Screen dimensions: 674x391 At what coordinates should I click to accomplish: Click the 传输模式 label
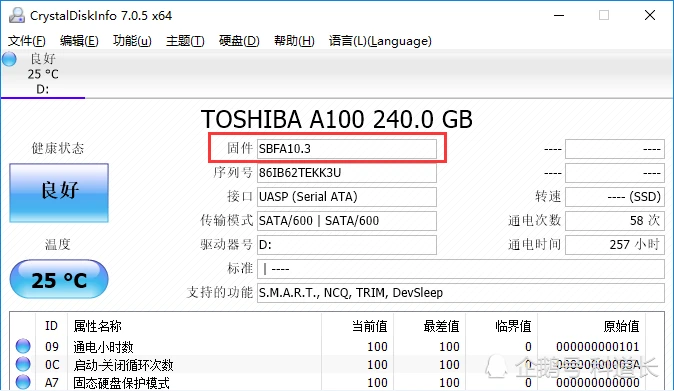[227, 221]
